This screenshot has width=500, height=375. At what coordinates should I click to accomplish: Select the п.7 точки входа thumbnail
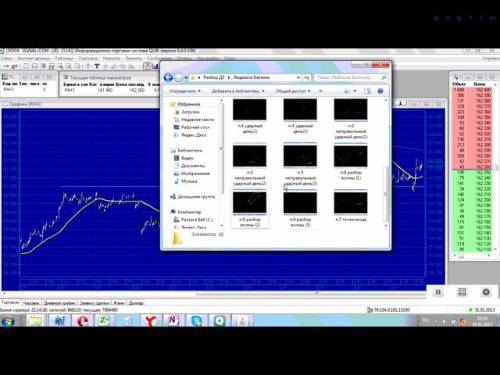[351, 207]
